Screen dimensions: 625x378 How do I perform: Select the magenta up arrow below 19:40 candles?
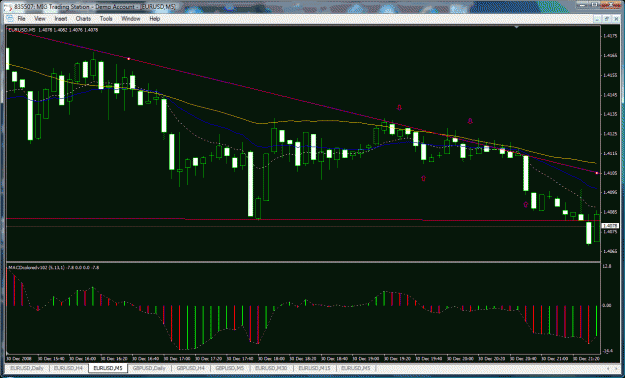pyautogui.click(x=423, y=178)
